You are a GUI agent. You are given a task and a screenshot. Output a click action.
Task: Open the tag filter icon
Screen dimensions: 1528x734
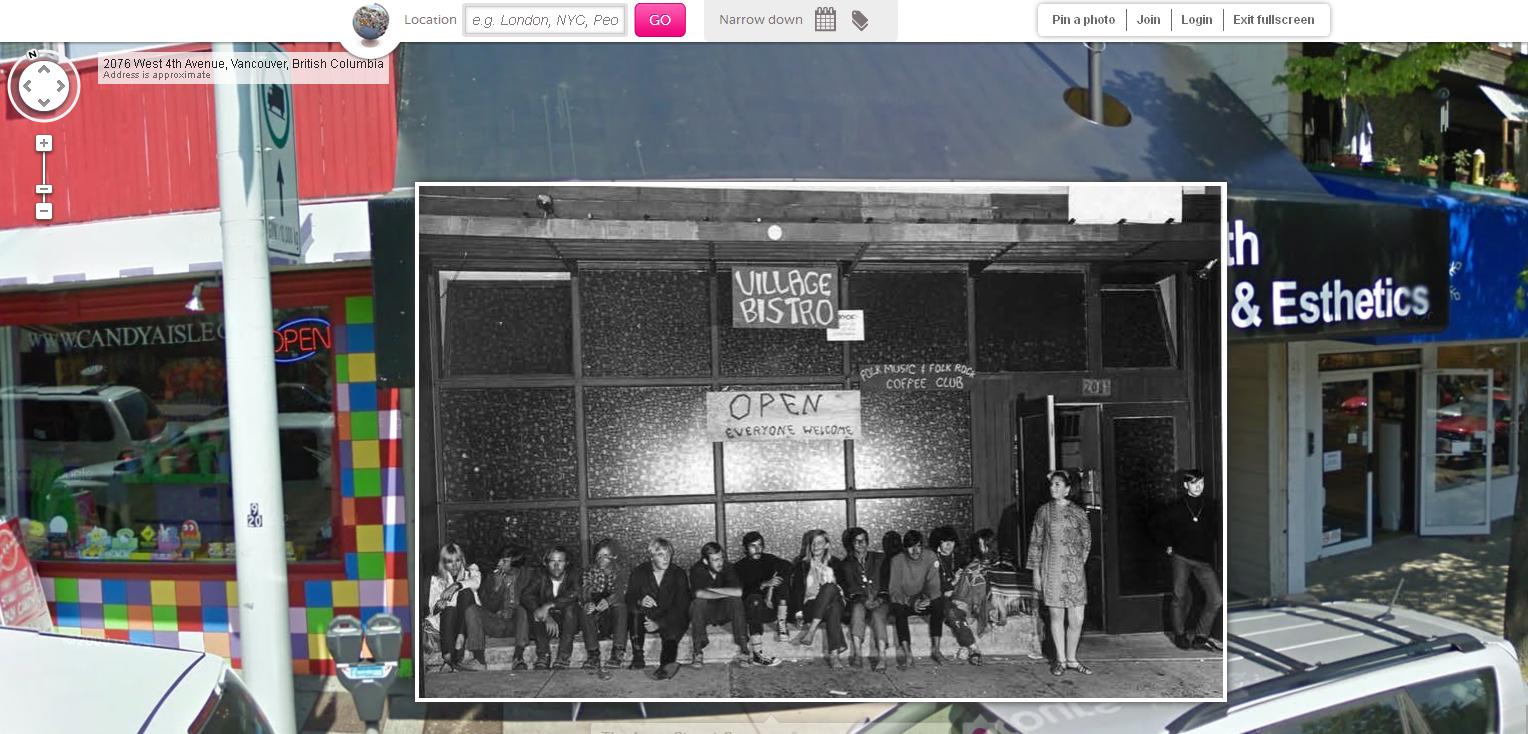[x=860, y=20]
